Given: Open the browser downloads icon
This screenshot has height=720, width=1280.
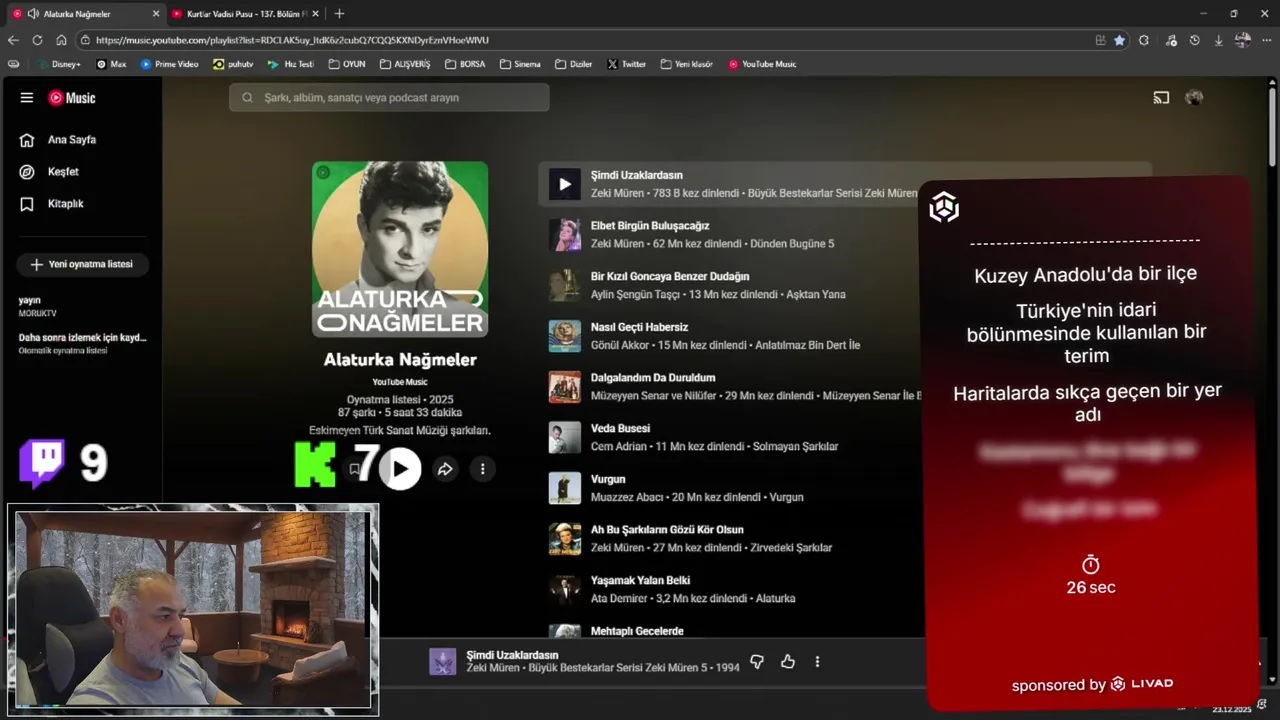Looking at the screenshot, I should [x=1218, y=40].
